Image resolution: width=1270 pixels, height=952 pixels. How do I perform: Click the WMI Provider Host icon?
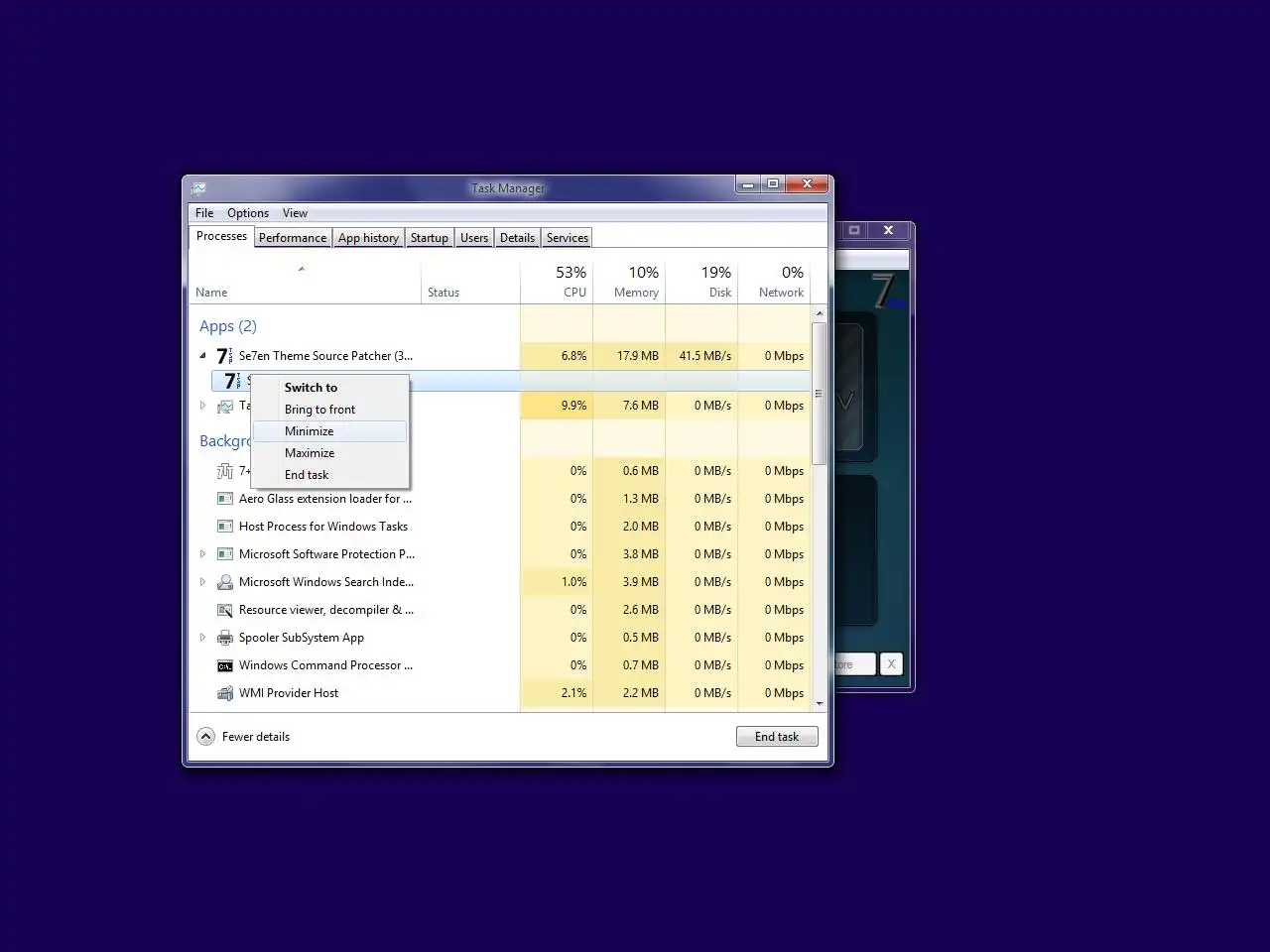[x=225, y=693]
